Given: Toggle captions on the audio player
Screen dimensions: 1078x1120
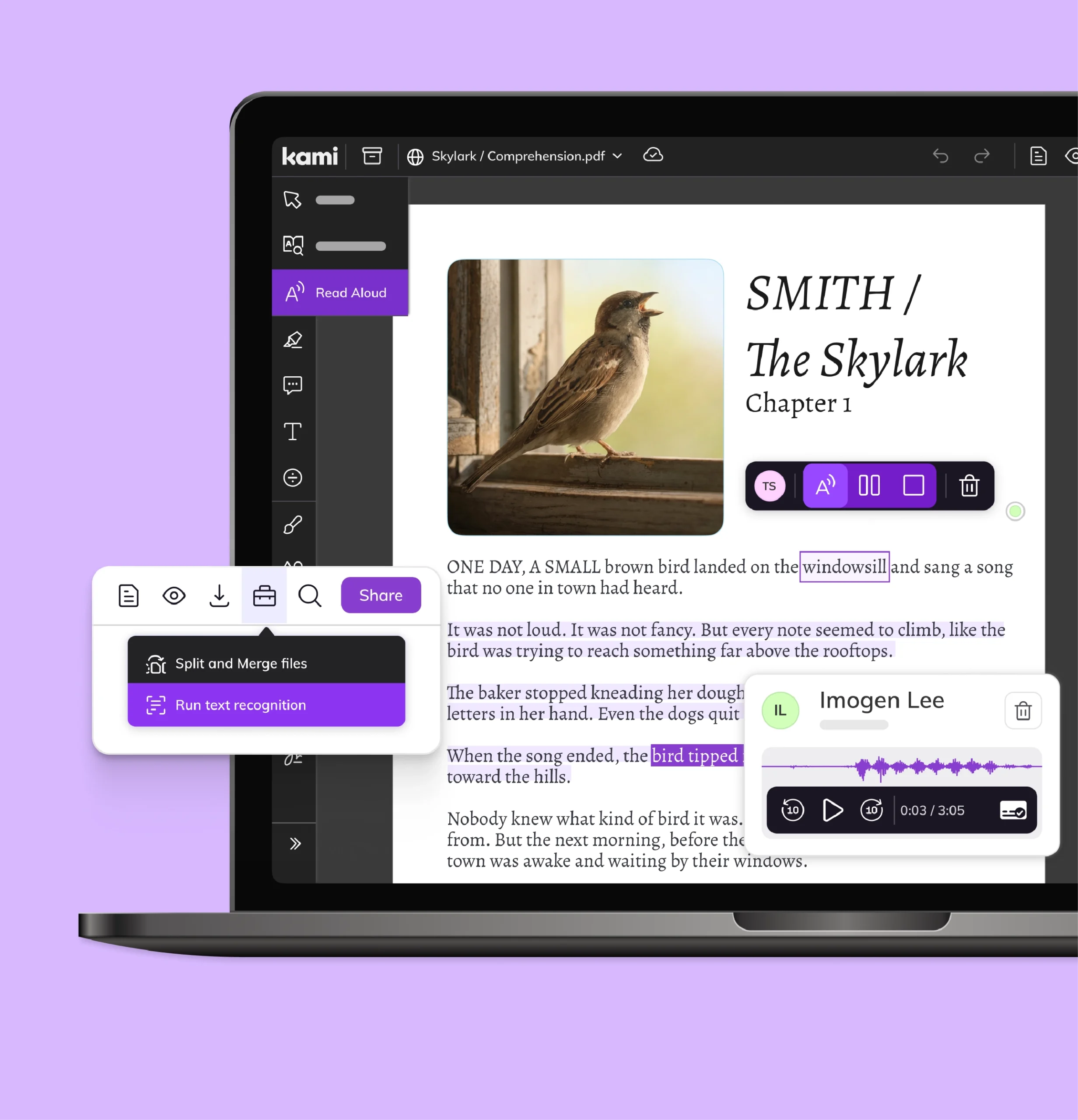Looking at the screenshot, I should (x=1013, y=810).
